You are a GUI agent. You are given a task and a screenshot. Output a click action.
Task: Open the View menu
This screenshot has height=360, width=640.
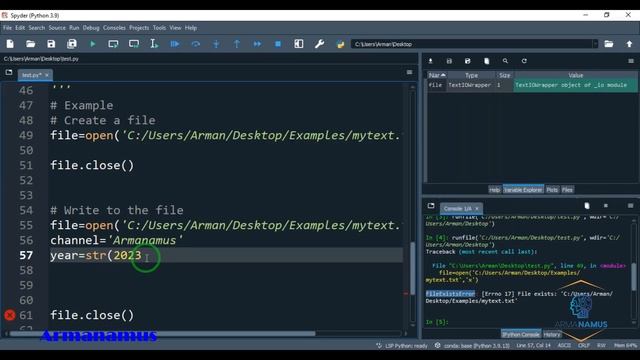point(175,28)
